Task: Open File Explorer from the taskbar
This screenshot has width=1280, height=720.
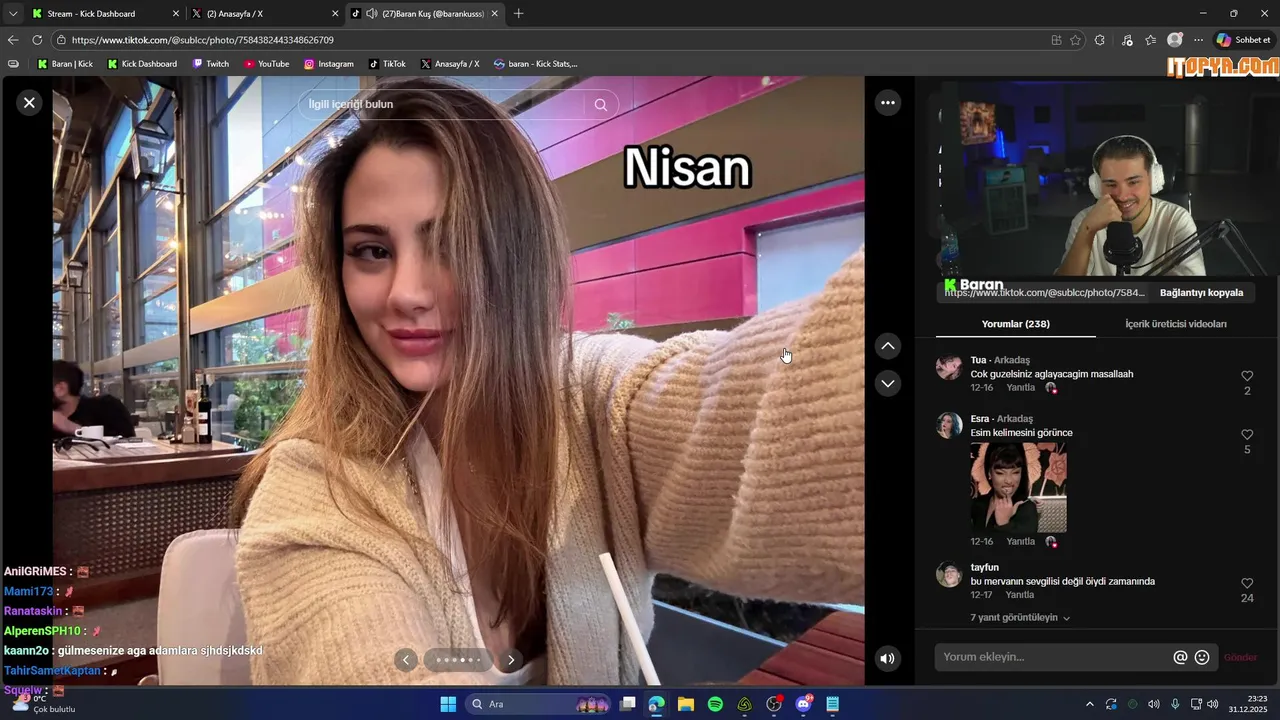Action: (686, 704)
